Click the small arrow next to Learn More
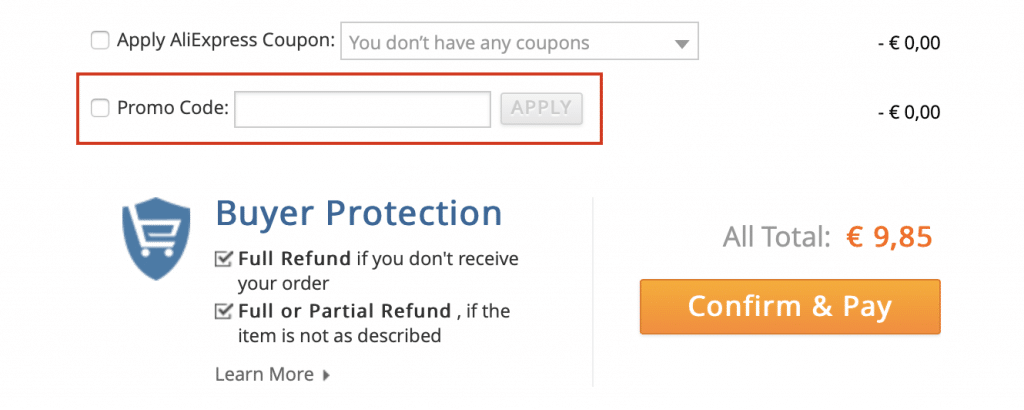The width and height of the screenshot is (1024, 410). click(326, 375)
